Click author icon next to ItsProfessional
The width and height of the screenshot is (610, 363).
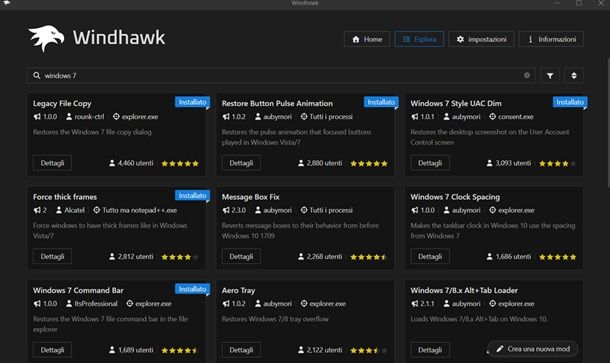pyautogui.click(x=69, y=303)
